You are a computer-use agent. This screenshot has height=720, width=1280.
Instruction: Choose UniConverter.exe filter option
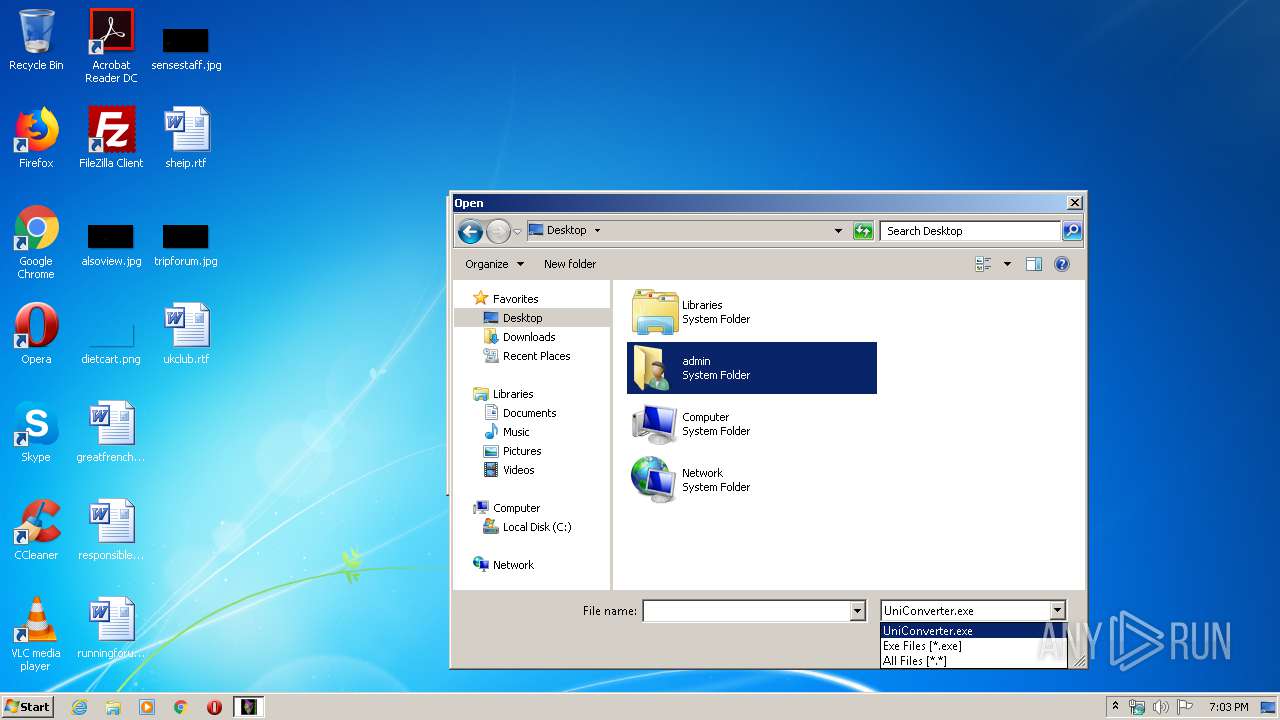click(x=973, y=631)
